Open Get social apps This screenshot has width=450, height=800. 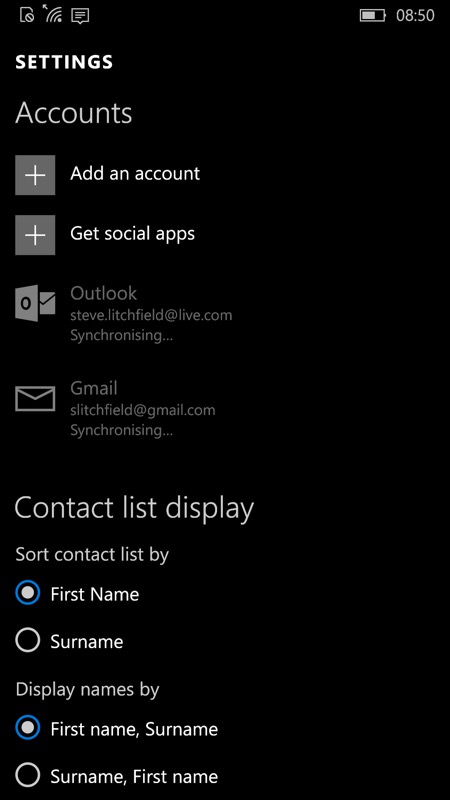[133, 234]
